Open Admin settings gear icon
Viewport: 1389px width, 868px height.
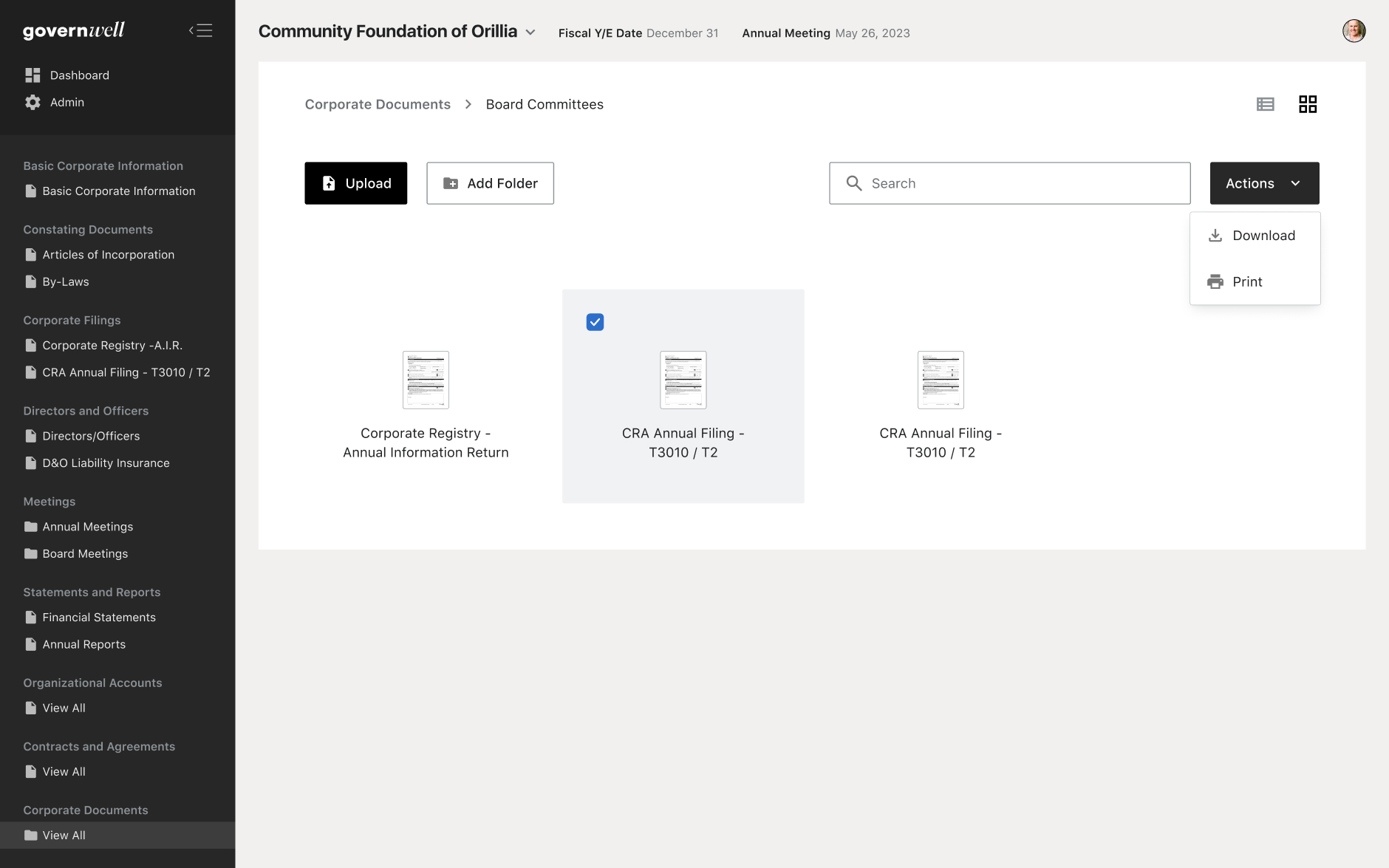[x=33, y=103]
